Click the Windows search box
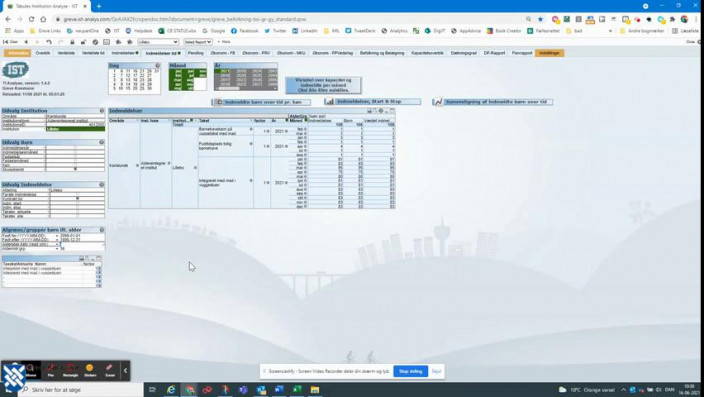 (x=81, y=390)
